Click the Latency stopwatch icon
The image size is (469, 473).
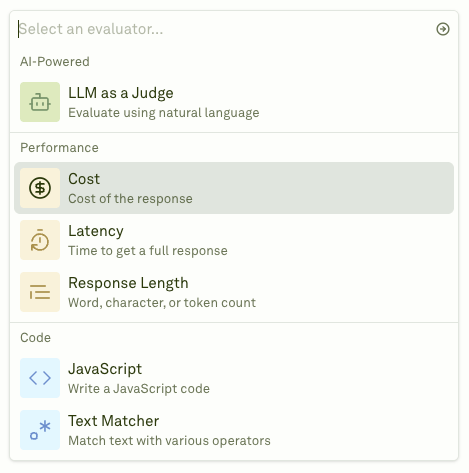pyautogui.click(x=40, y=240)
